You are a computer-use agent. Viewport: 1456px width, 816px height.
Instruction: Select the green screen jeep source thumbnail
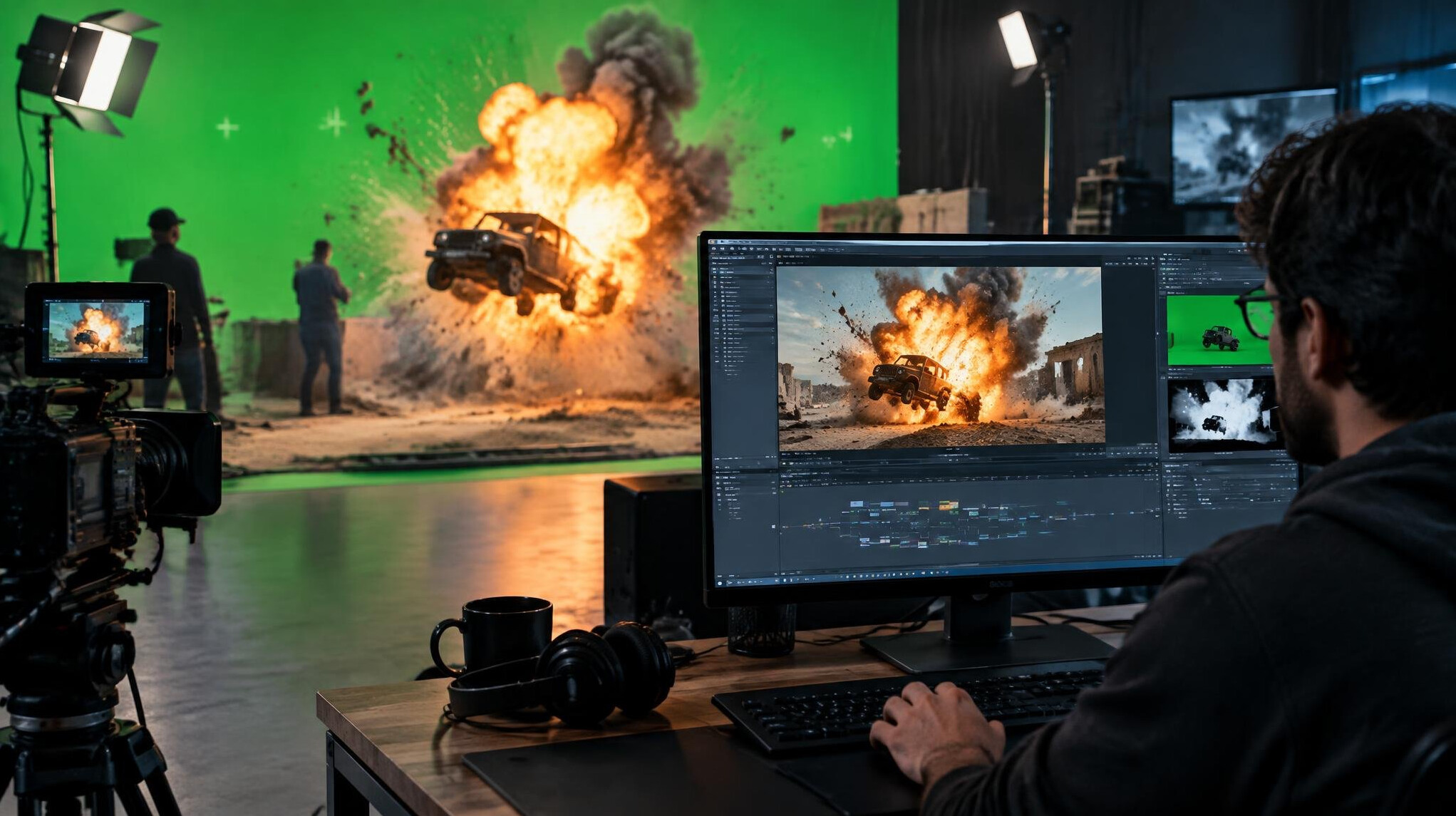coord(1219,331)
